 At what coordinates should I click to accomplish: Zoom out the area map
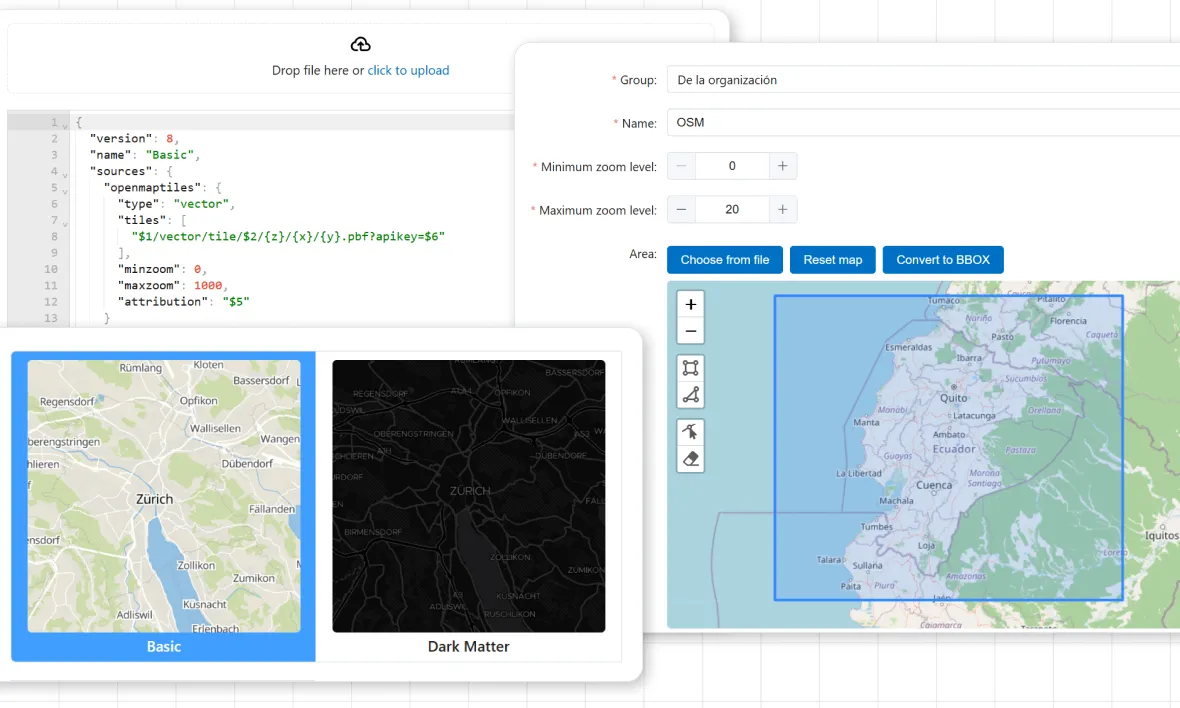[x=691, y=331]
